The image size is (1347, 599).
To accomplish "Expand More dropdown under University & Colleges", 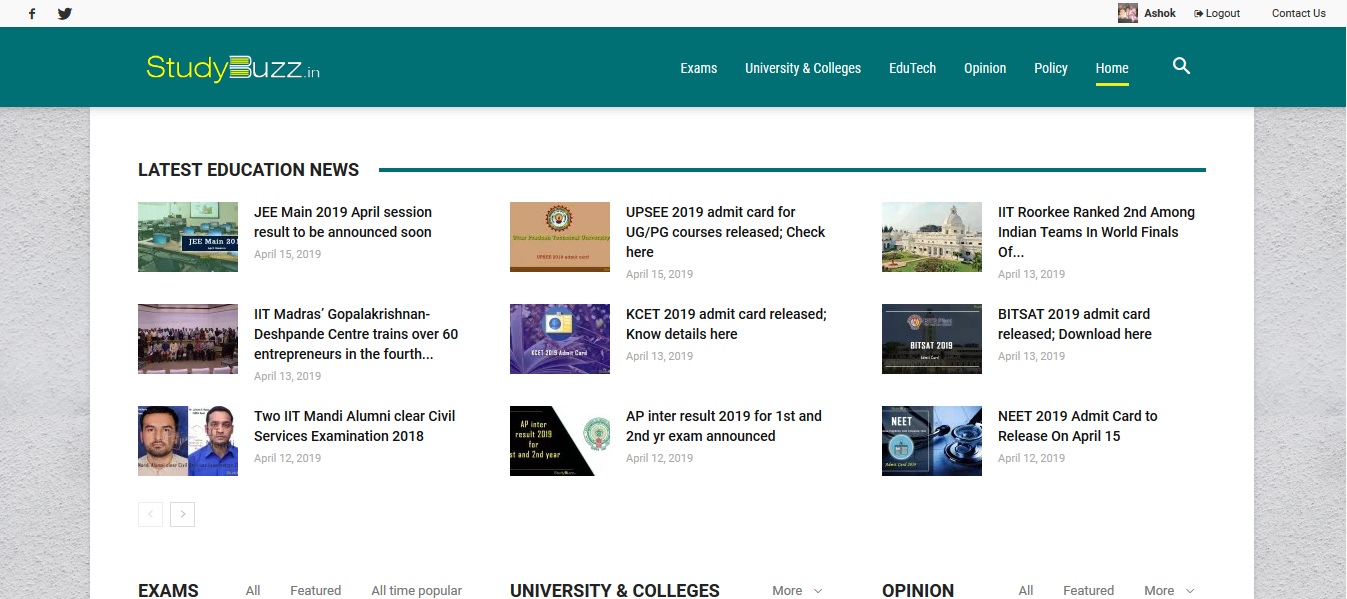I will 797,591.
